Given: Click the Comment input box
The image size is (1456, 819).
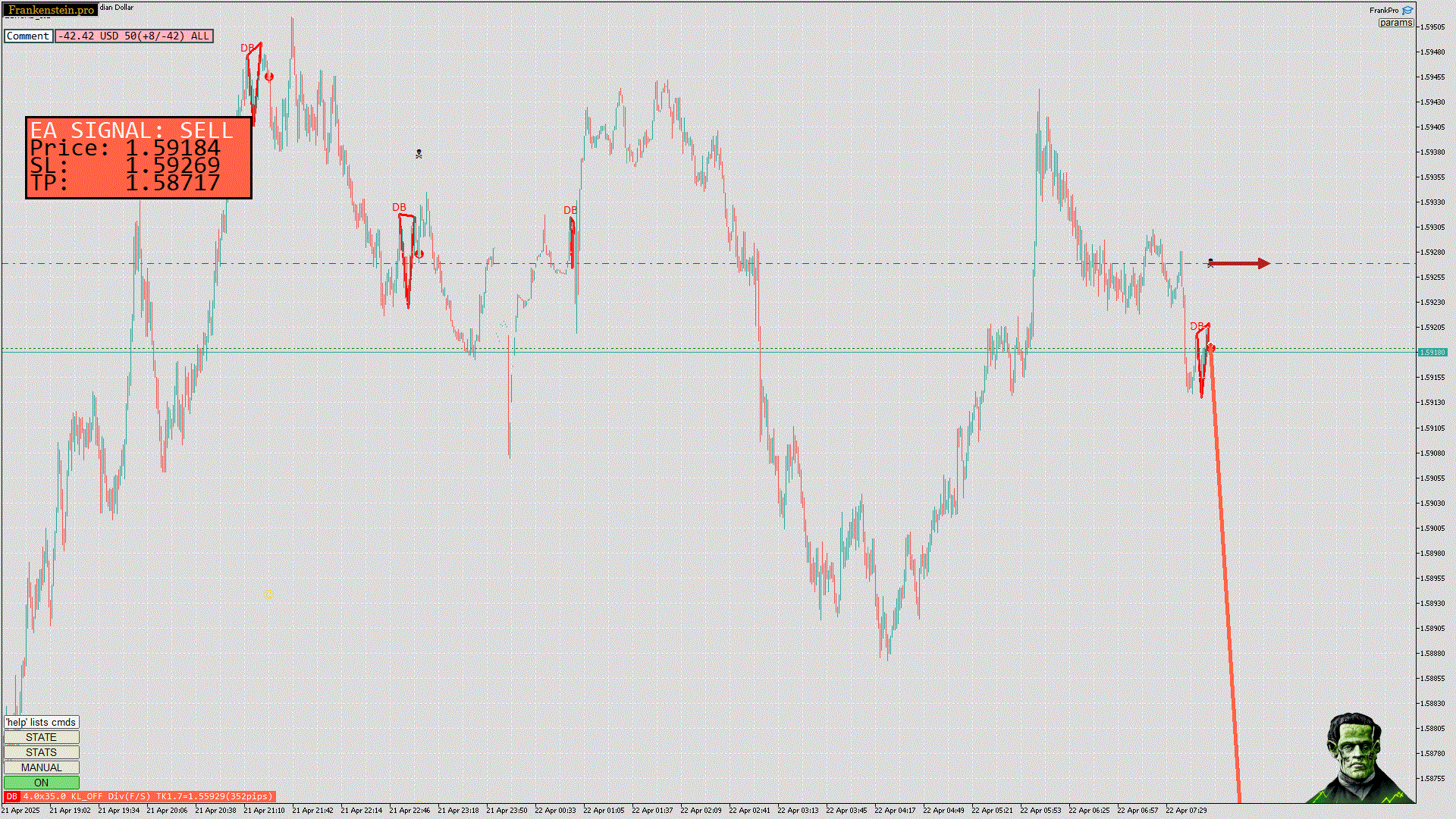Looking at the screenshot, I should (28, 36).
